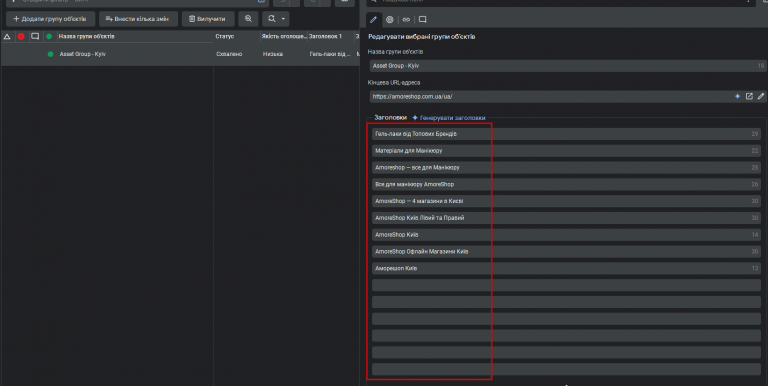Viewport: 768px width, 386px height.
Task: Click the Вилучити delete button
Action: point(208,19)
